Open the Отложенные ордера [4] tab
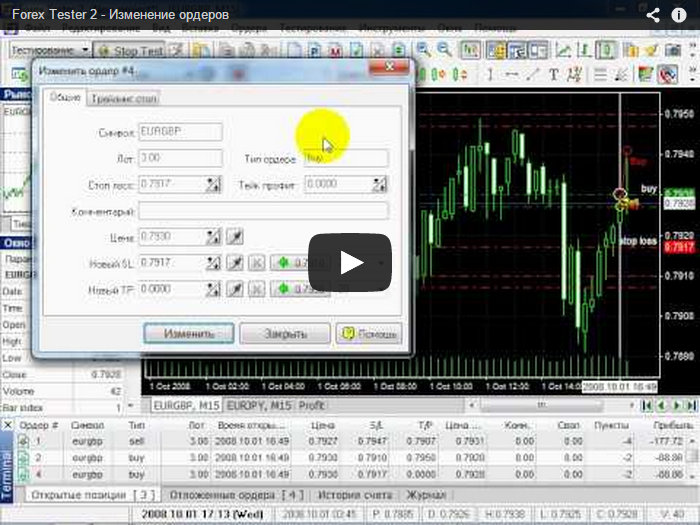The width and height of the screenshot is (700, 525). [x=237, y=495]
